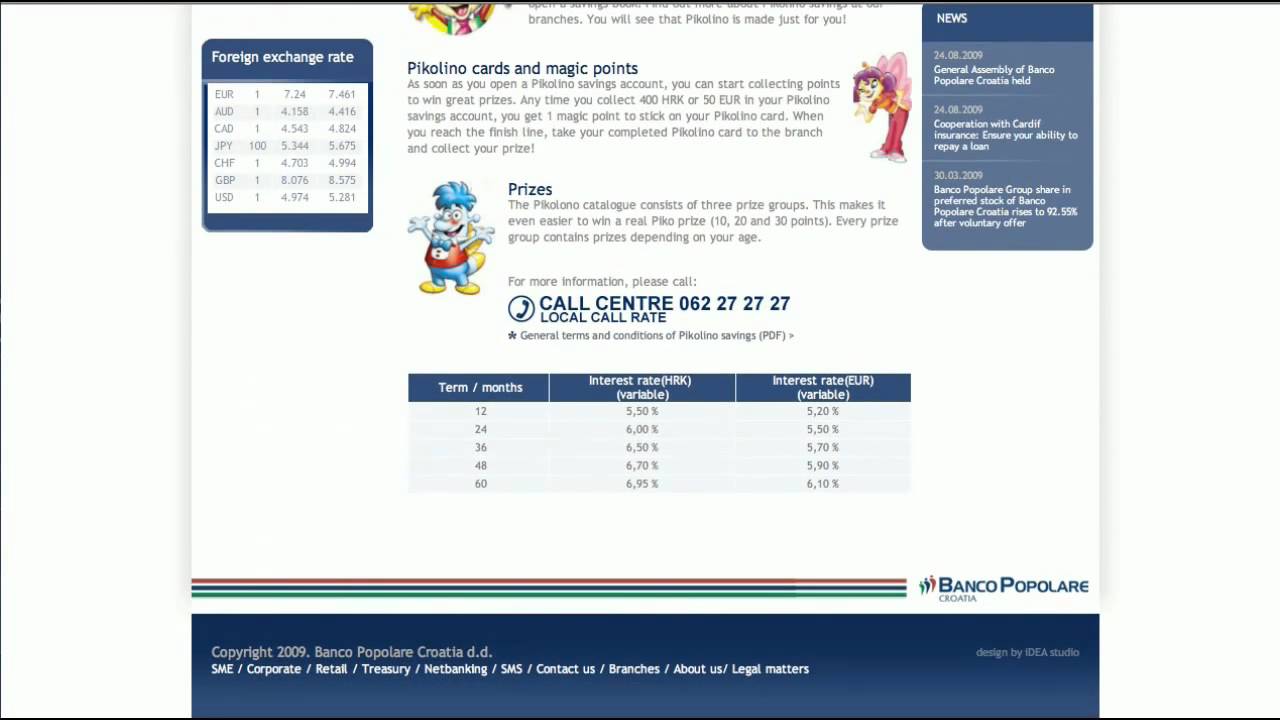Open the Corporate footer link

point(274,669)
